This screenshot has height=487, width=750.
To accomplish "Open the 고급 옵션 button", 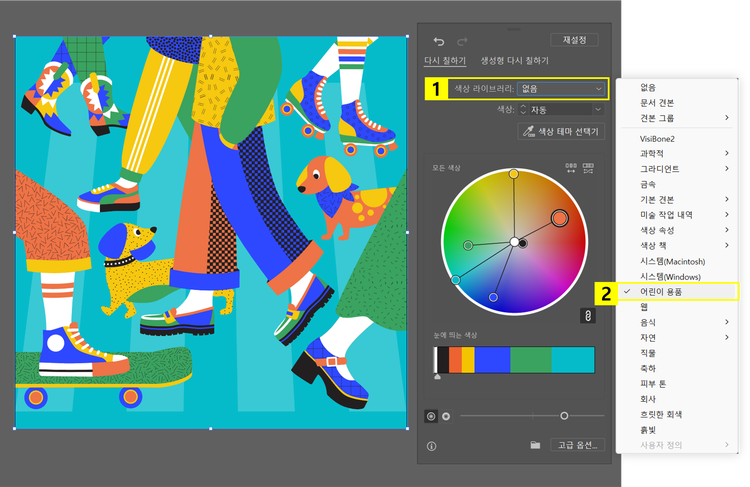I will tap(577, 445).
